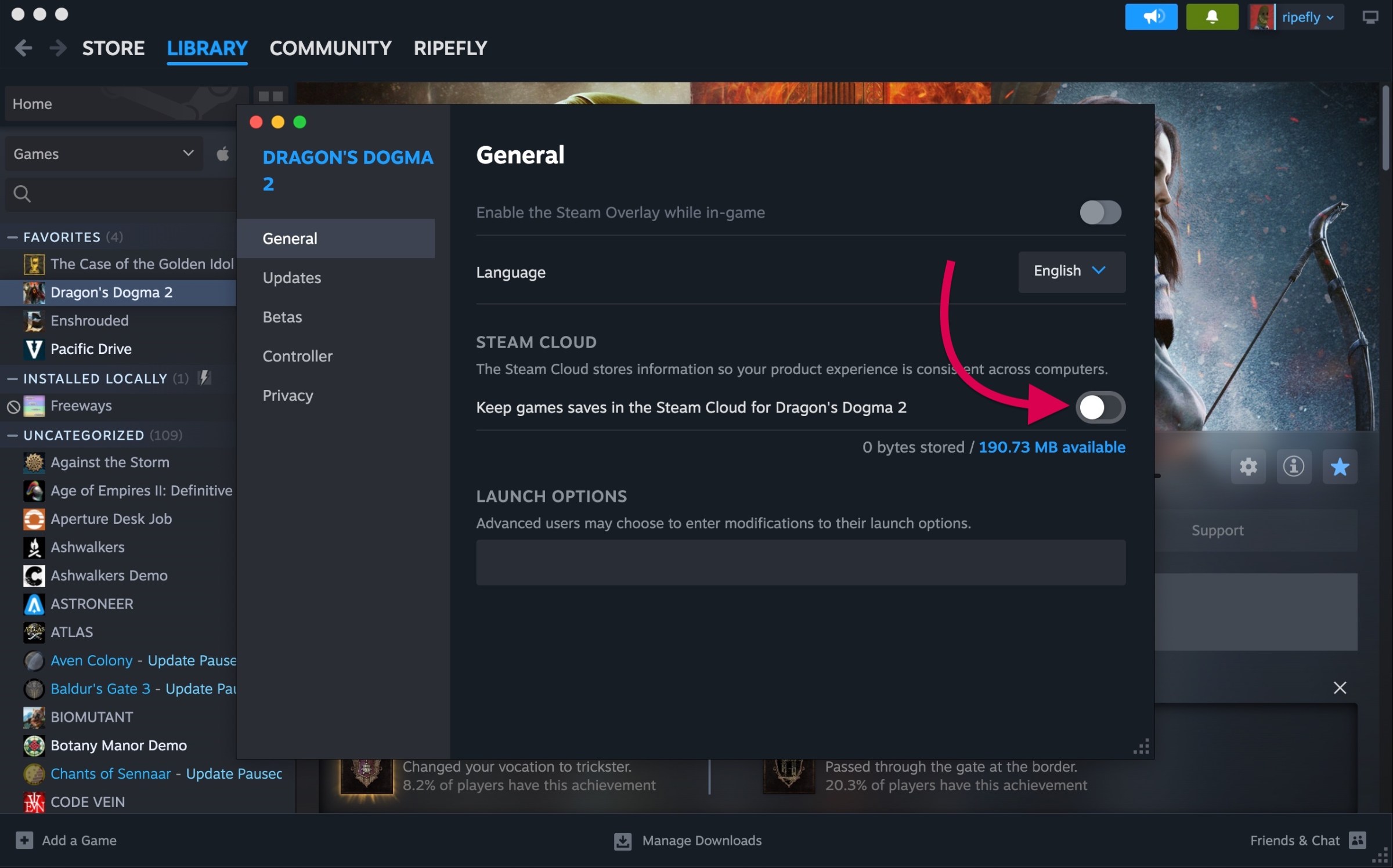Go forward with the right arrow
The height and width of the screenshot is (868, 1393).
57,48
